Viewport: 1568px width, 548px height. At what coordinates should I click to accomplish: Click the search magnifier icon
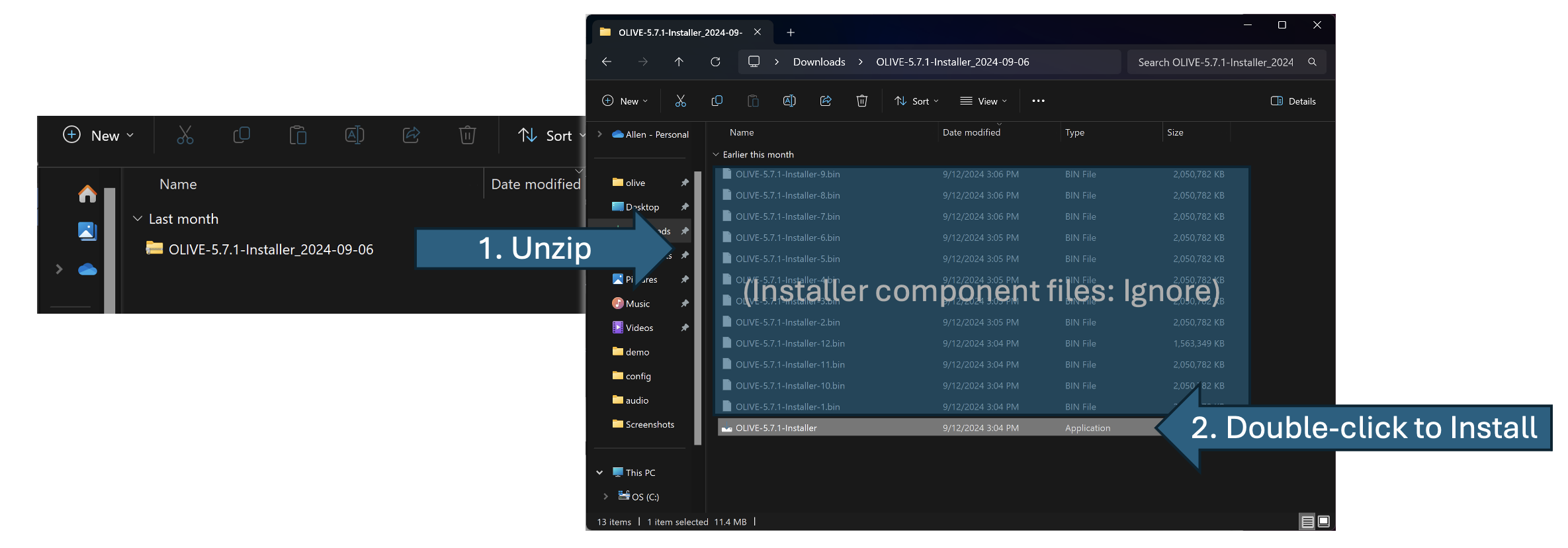1312,62
